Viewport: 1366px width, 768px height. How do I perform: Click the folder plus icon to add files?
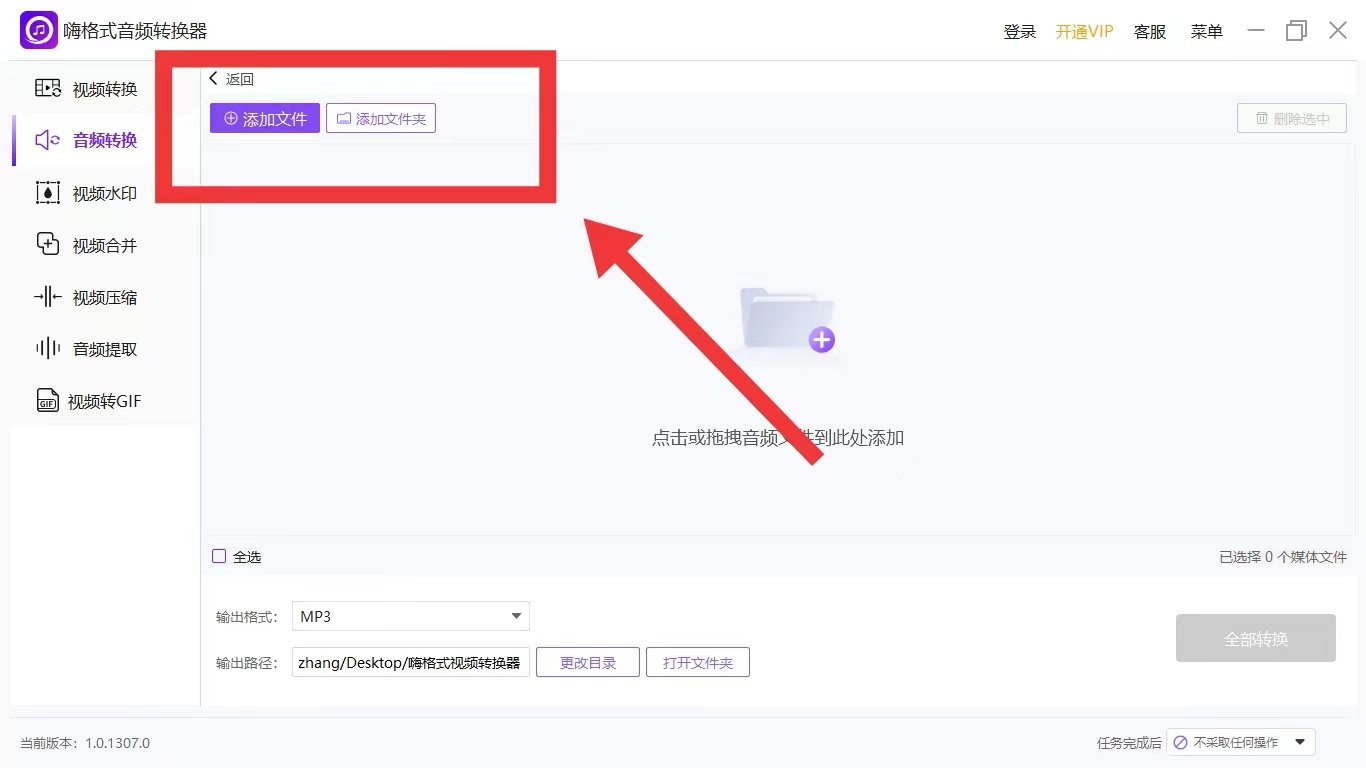[x=788, y=320]
